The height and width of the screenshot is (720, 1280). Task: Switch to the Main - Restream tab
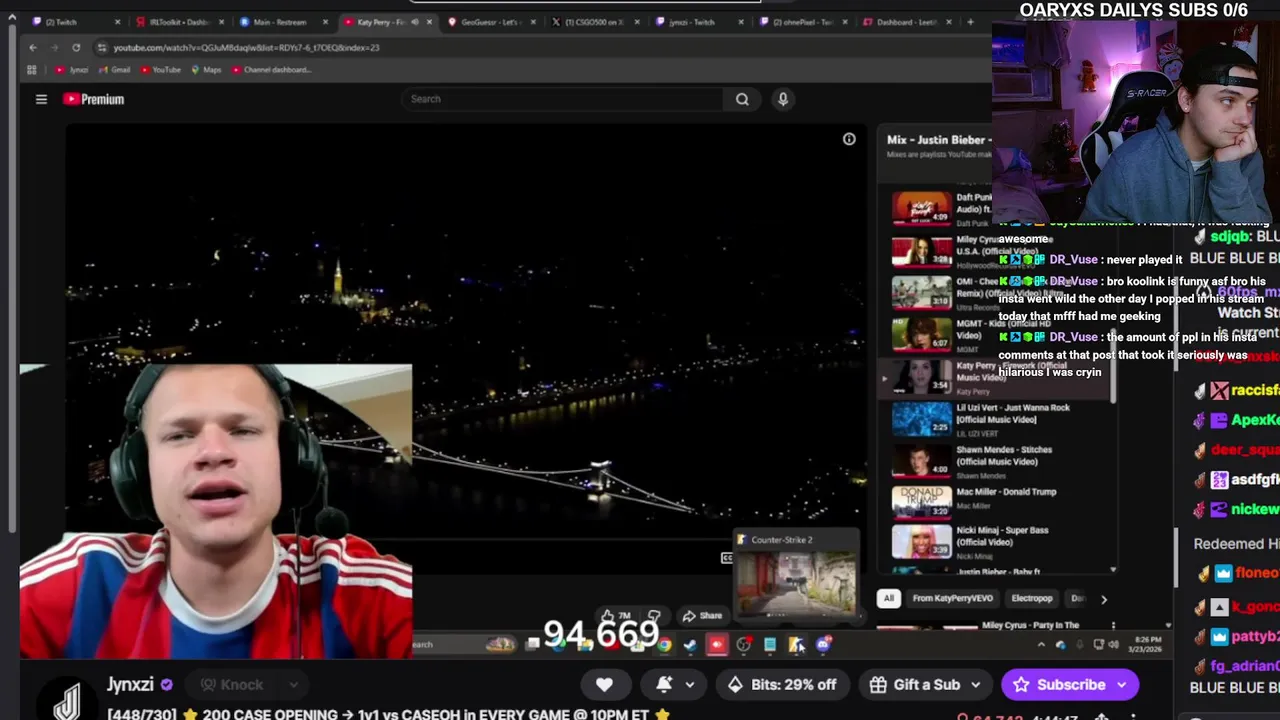tap(283, 22)
